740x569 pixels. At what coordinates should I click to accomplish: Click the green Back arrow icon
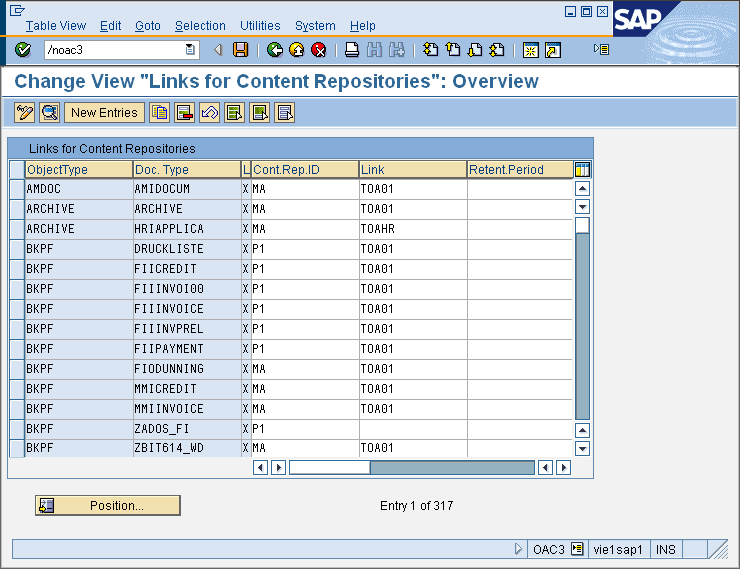coord(274,50)
